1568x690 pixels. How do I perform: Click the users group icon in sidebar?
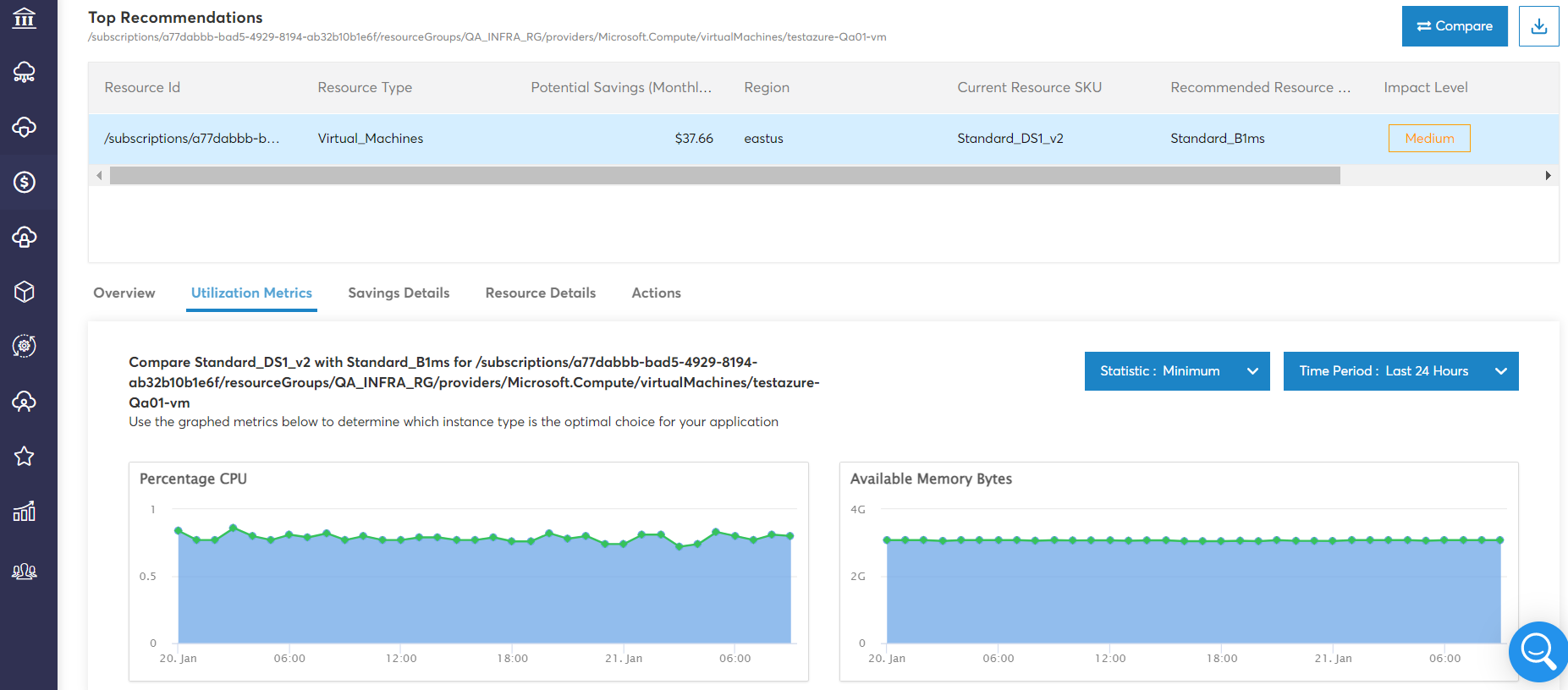point(25,572)
